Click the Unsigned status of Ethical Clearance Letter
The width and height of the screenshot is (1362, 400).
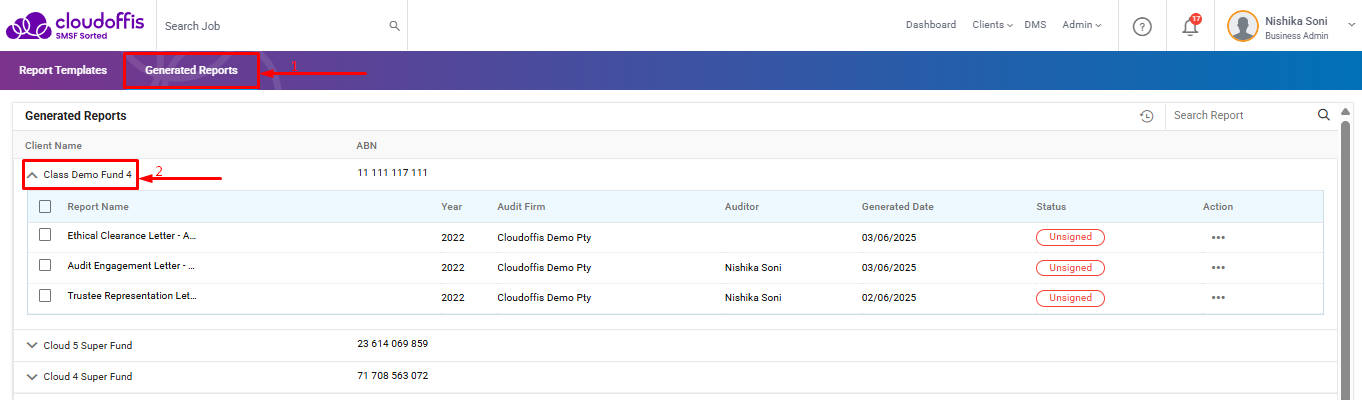pyautogui.click(x=1070, y=238)
